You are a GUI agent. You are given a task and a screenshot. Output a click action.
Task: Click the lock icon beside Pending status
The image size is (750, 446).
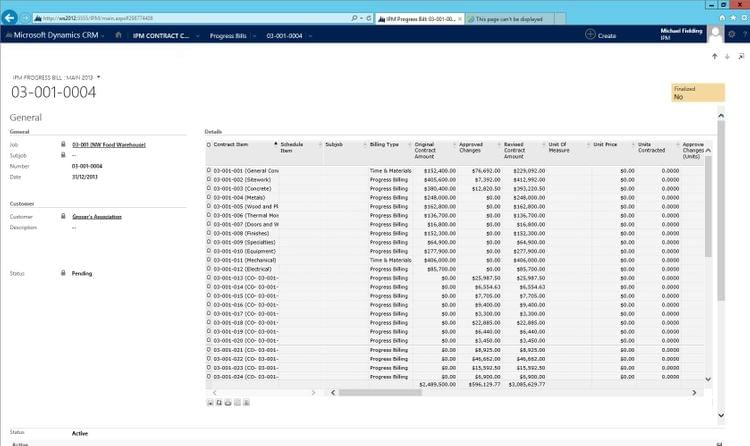[63, 273]
